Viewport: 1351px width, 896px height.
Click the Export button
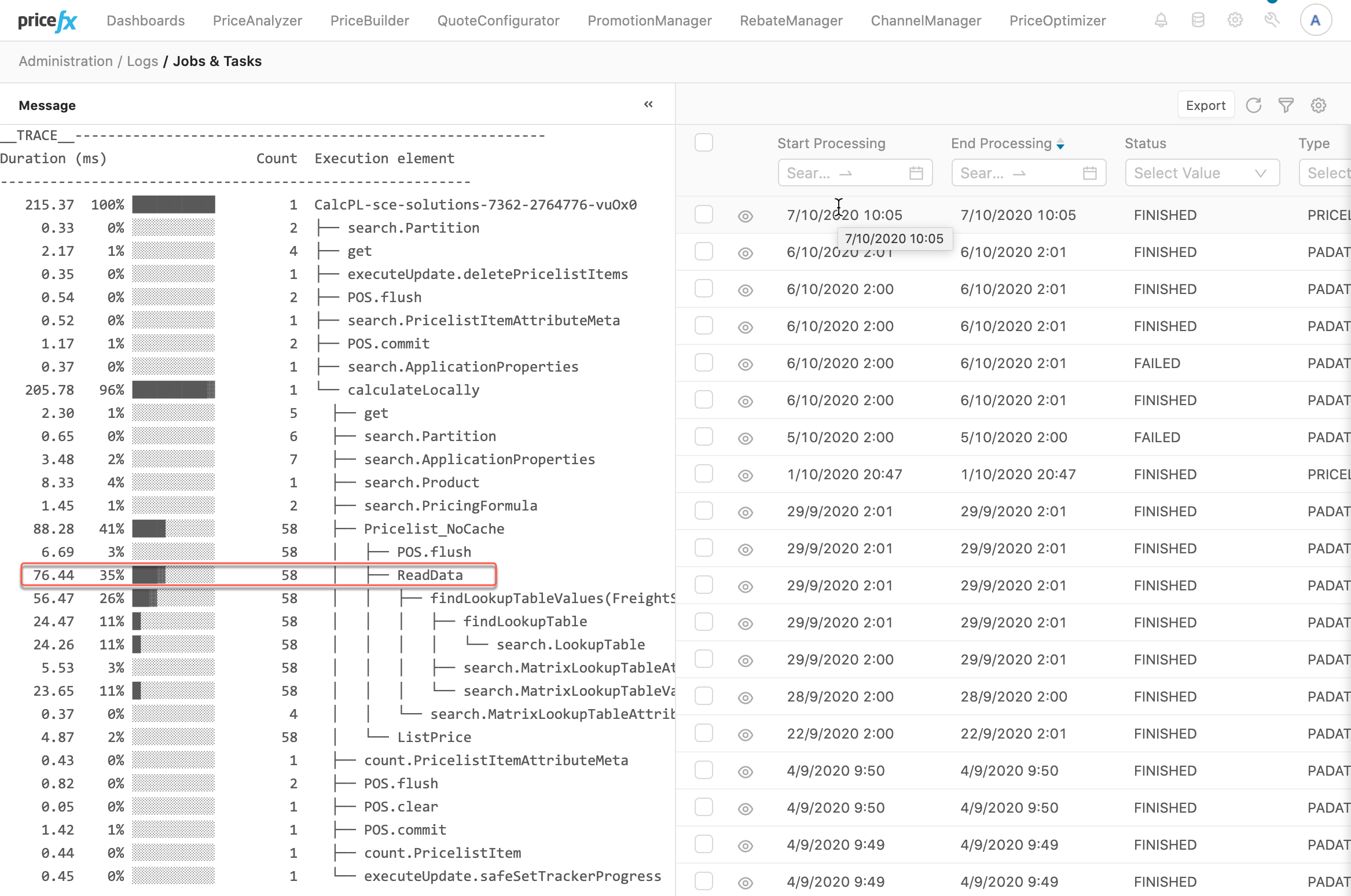[x=1205, y=105]
